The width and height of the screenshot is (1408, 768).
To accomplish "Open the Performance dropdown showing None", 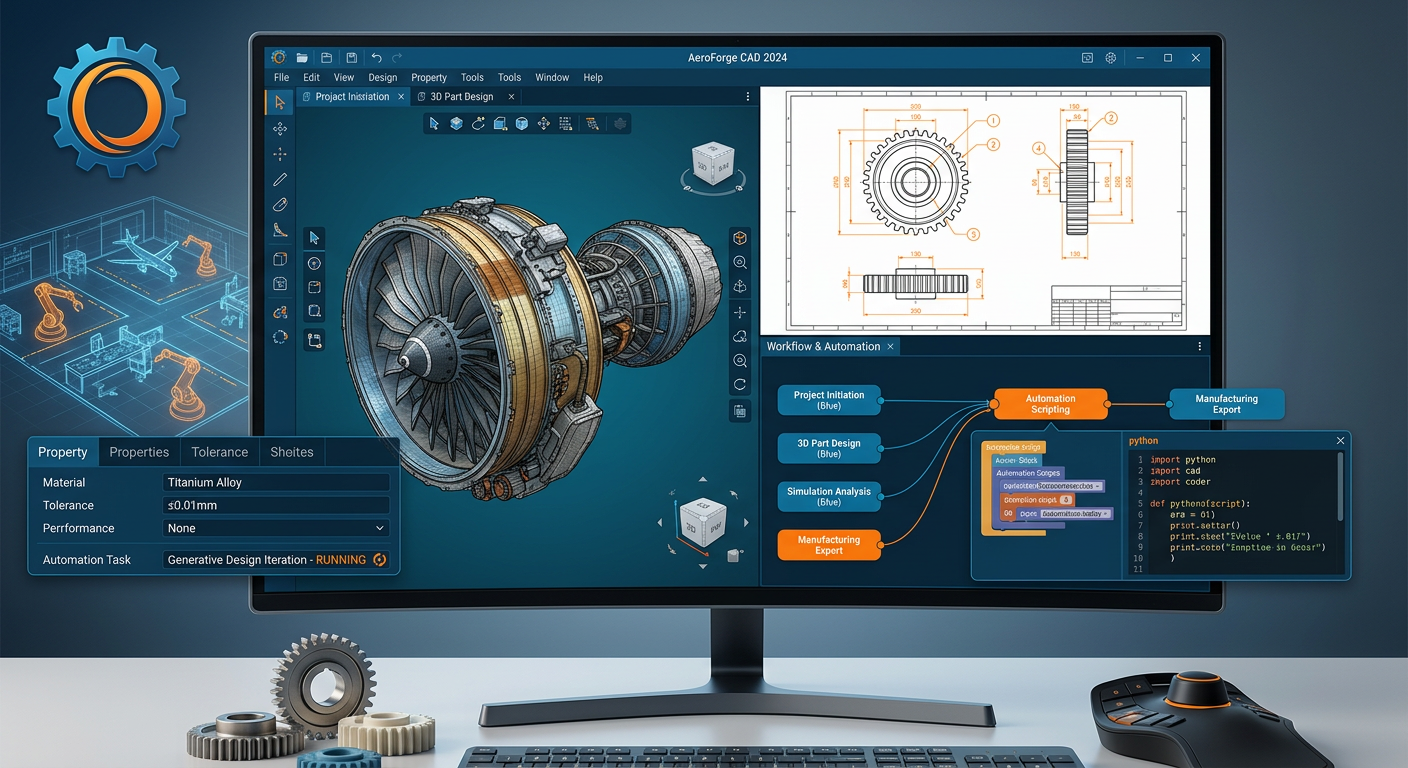I will (x=276, y=528).
